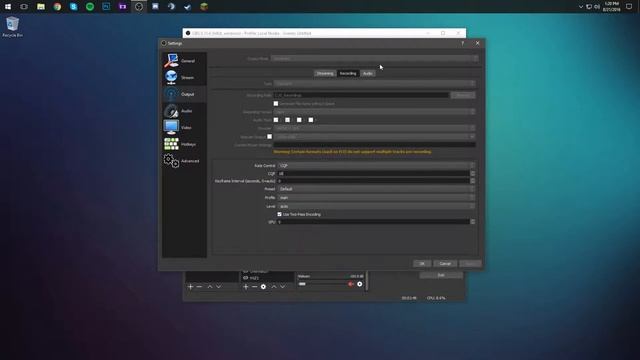Click the Settings dialog help question mark
This screenshot has height=360, width=640.
[462, 43]
